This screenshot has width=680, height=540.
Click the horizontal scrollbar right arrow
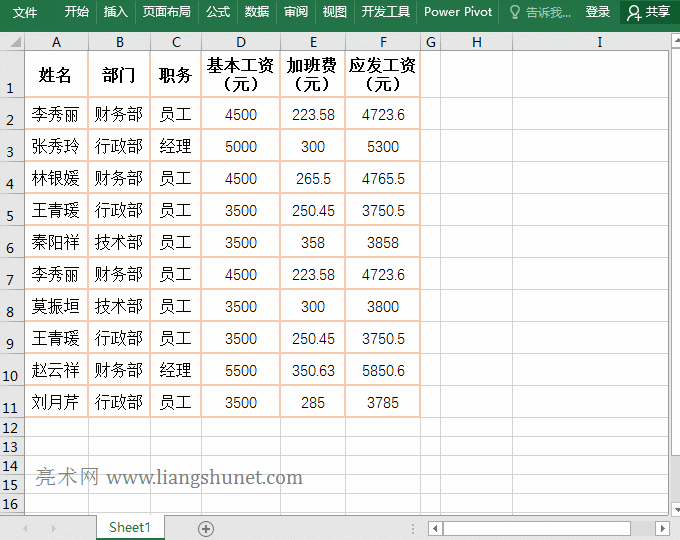[x=662, y=528]
